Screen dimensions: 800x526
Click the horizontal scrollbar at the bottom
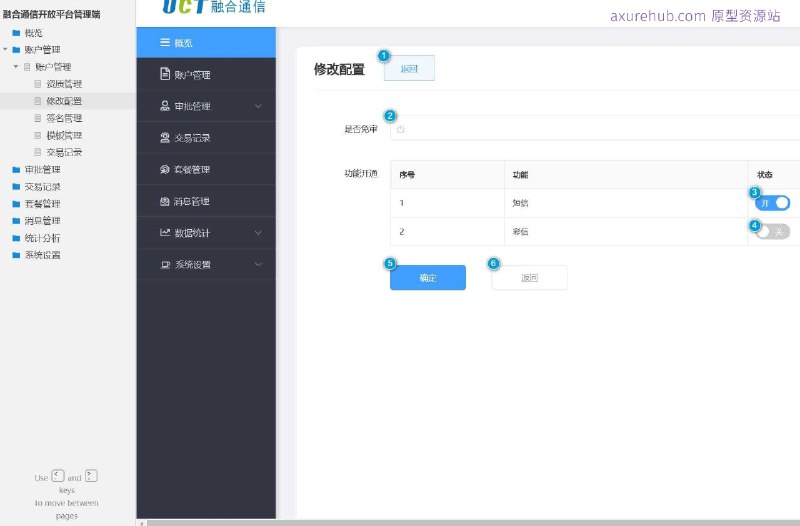[473, 523]
